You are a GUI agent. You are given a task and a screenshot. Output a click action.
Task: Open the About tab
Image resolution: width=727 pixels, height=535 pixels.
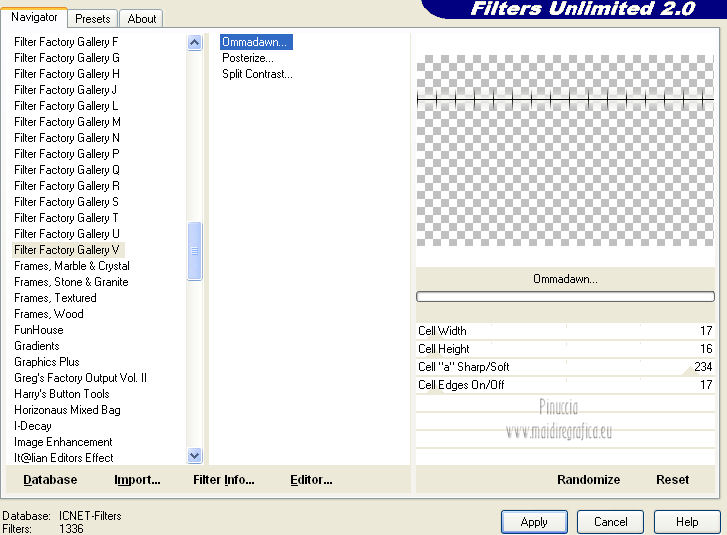[x=141, y=19]
